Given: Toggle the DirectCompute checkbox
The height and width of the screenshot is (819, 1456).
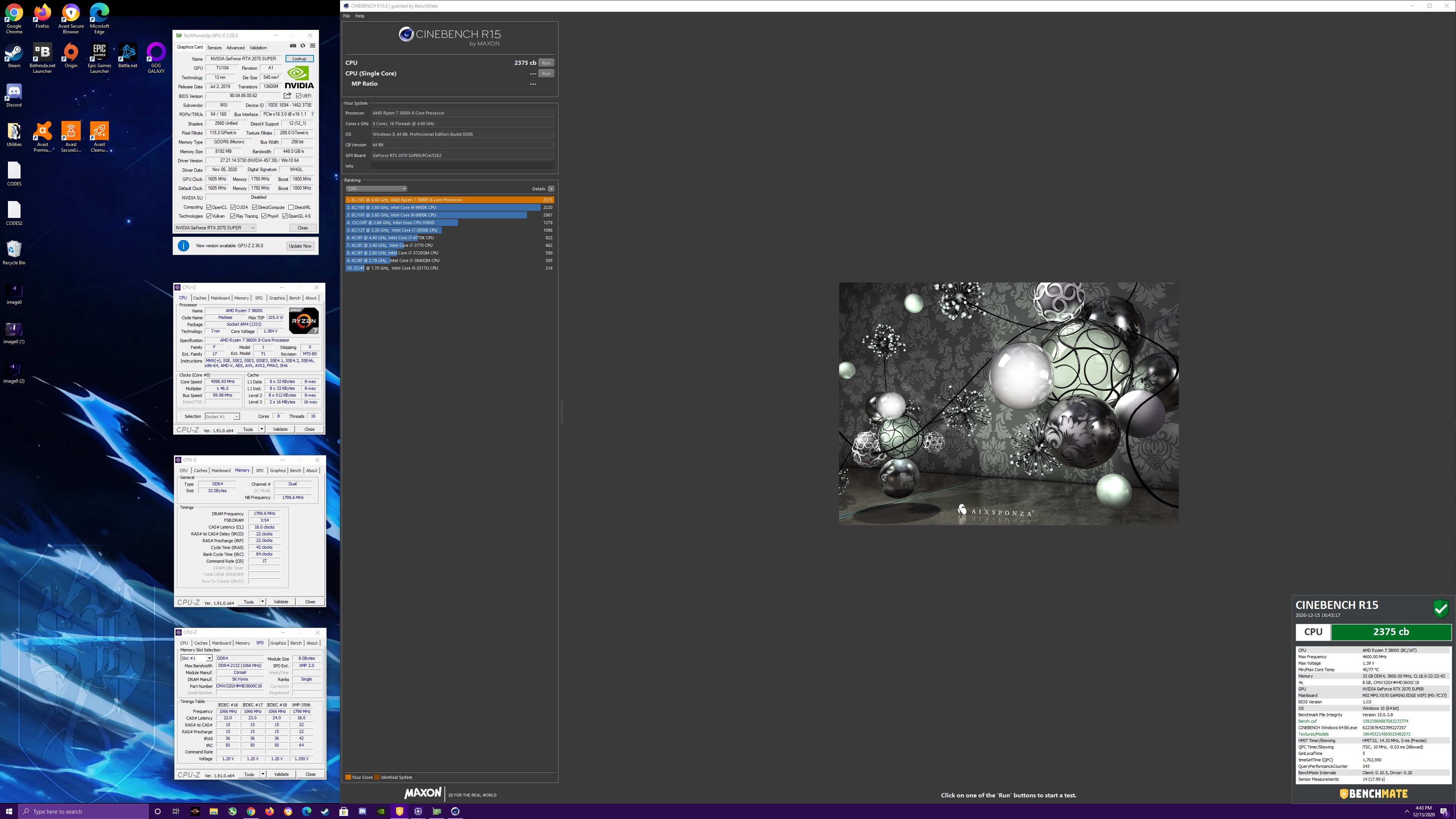Looking at the screenshot, I should click(x=254, y=207).
